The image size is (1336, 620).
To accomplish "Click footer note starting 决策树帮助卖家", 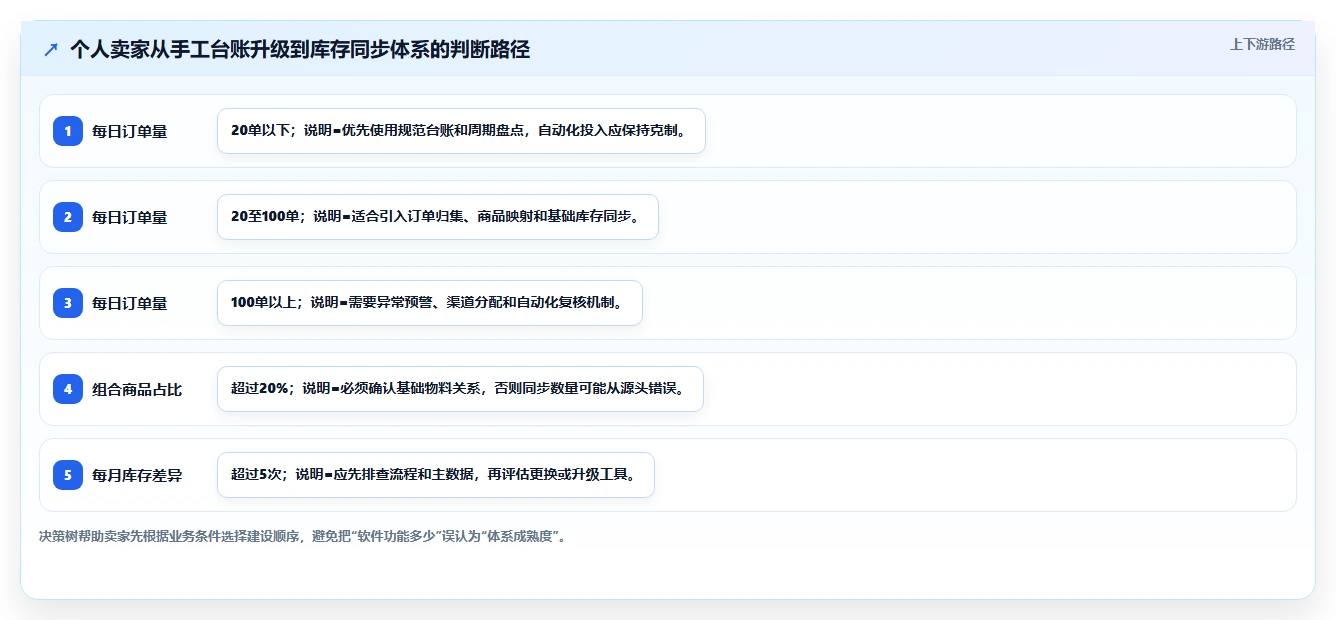I will [304, 536].
